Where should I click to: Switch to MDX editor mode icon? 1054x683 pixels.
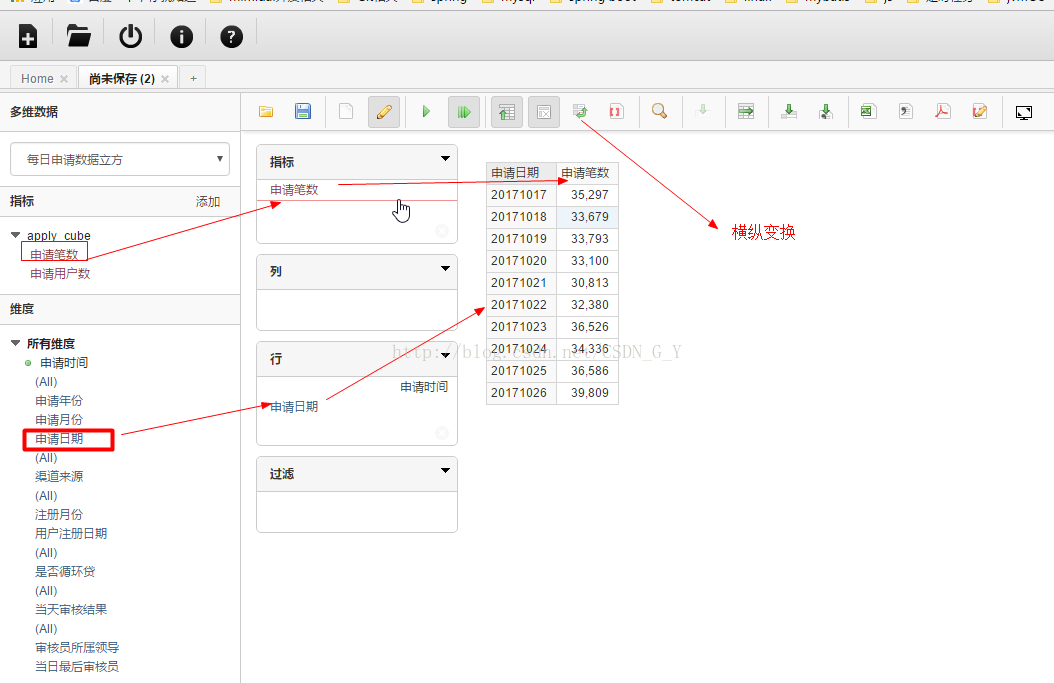pos(980,112)
